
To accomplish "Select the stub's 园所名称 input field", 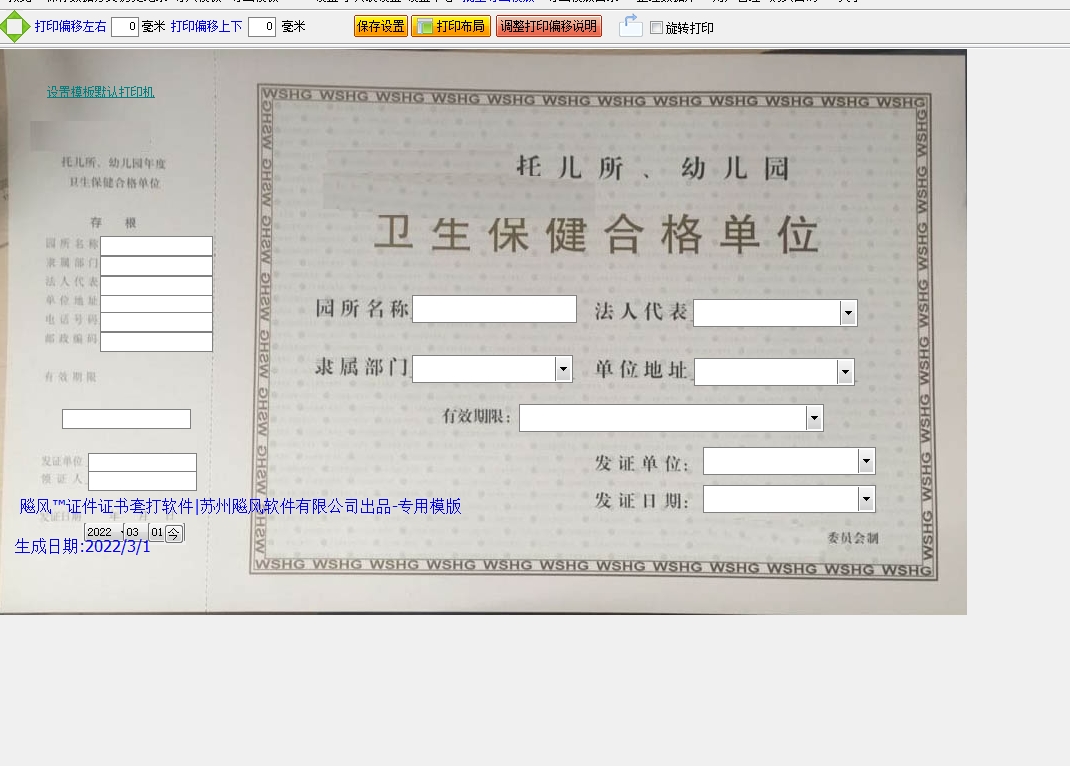I will click(x=156, y=246).
